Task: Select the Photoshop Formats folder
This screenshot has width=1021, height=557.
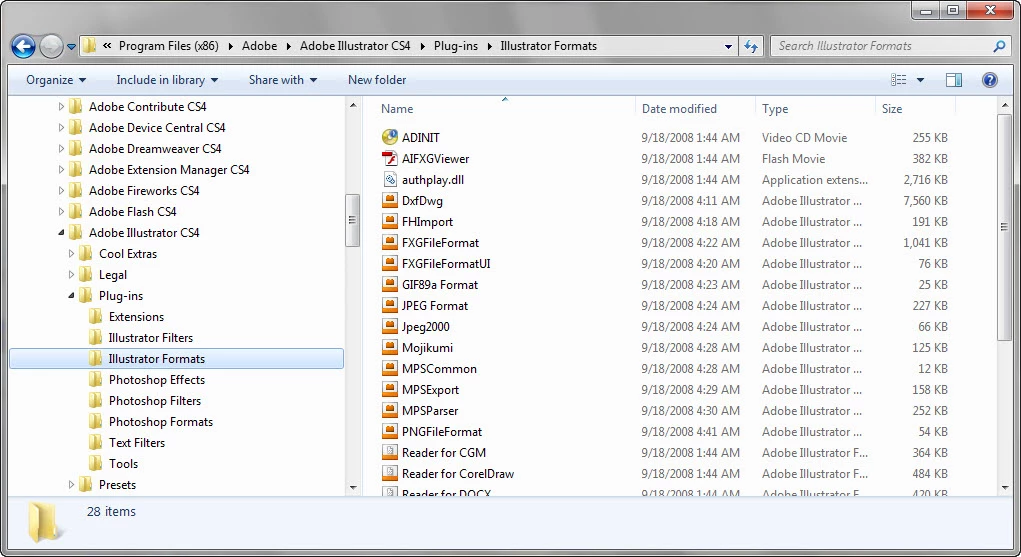Action: (160, 422)
